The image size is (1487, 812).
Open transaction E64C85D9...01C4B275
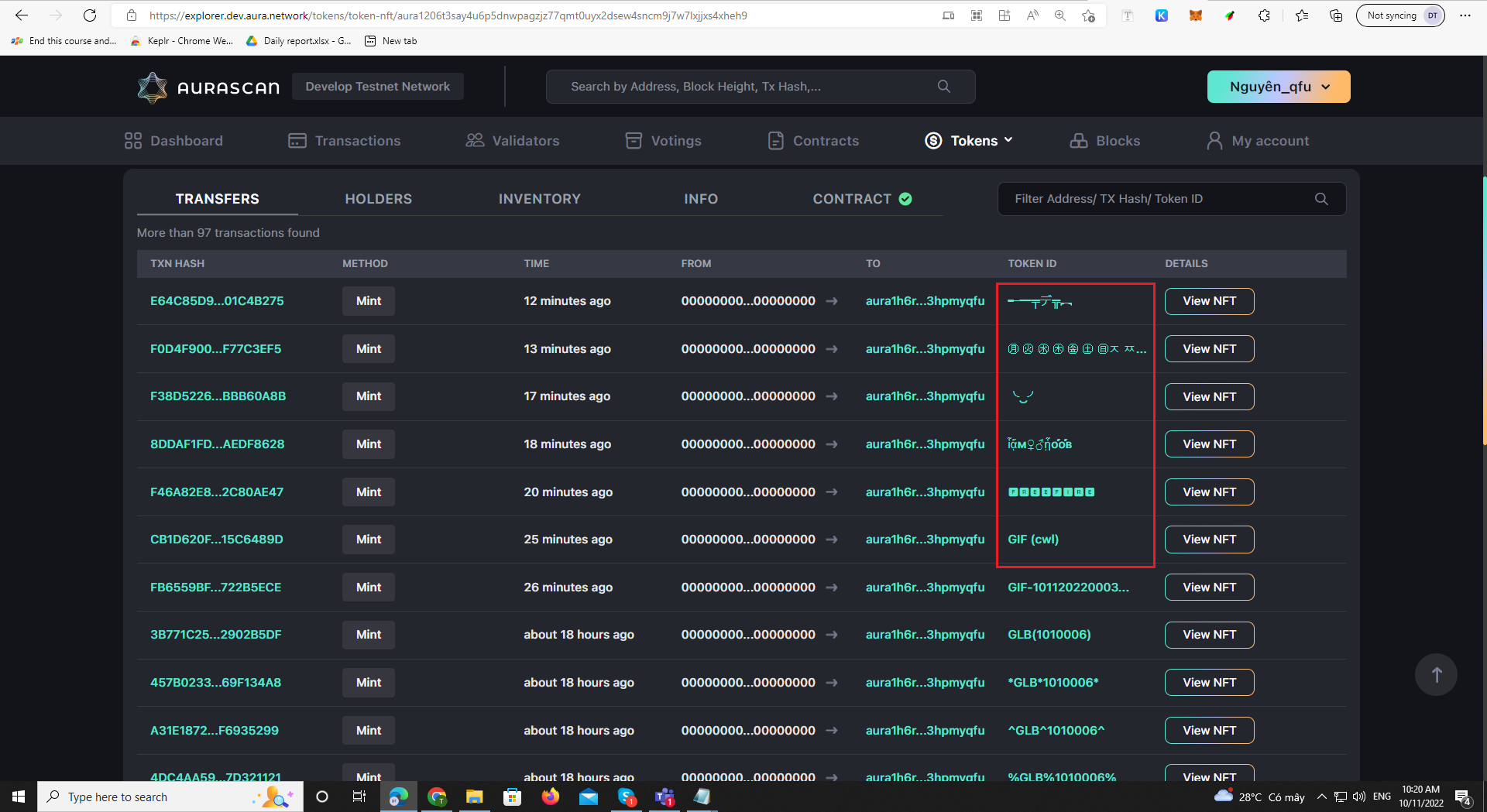[x=216, y=301]
